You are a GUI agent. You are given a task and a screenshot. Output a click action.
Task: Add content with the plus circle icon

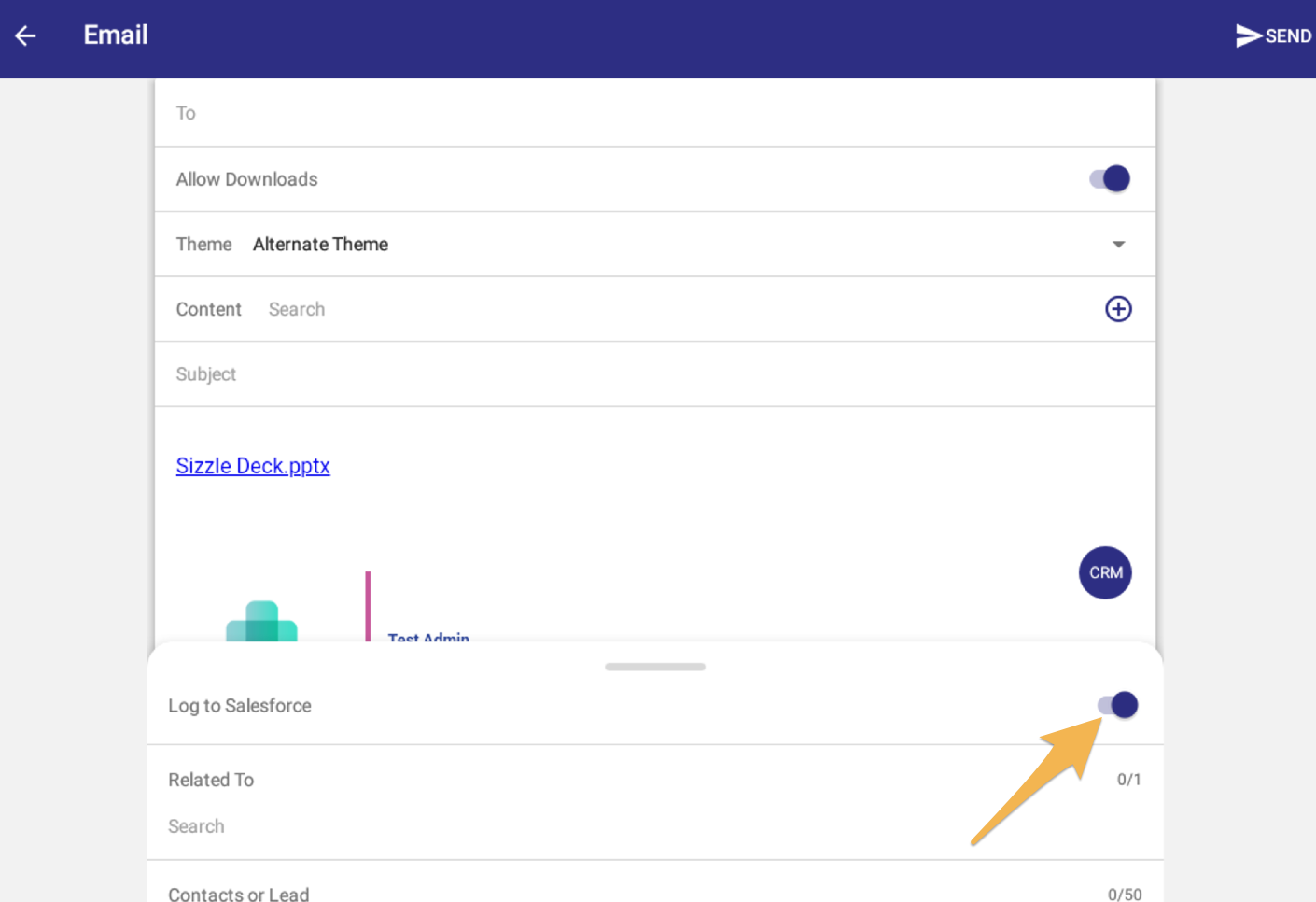[1117, 309]
